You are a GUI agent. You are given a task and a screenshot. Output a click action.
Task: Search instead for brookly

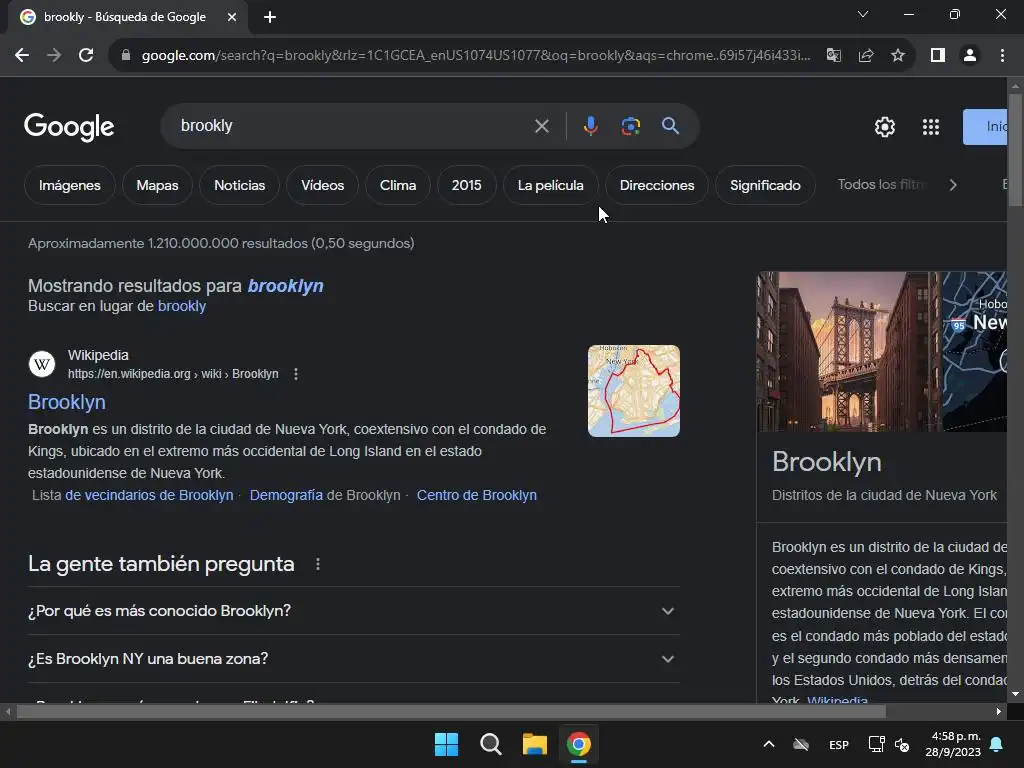coord(182,306)
